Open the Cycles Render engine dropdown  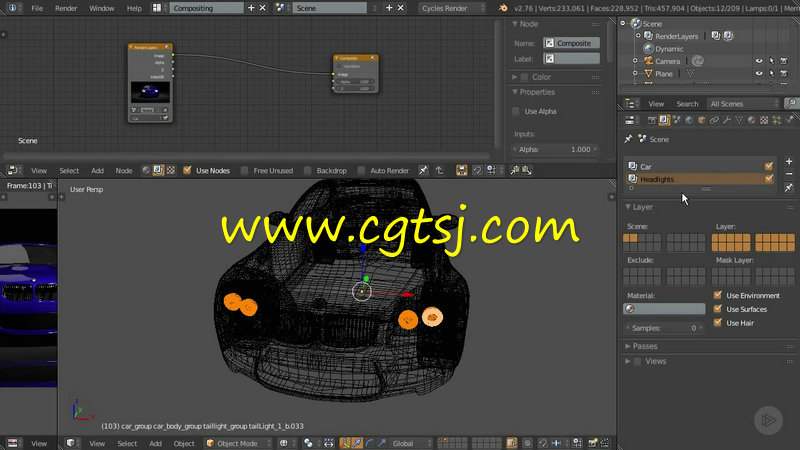452,8
